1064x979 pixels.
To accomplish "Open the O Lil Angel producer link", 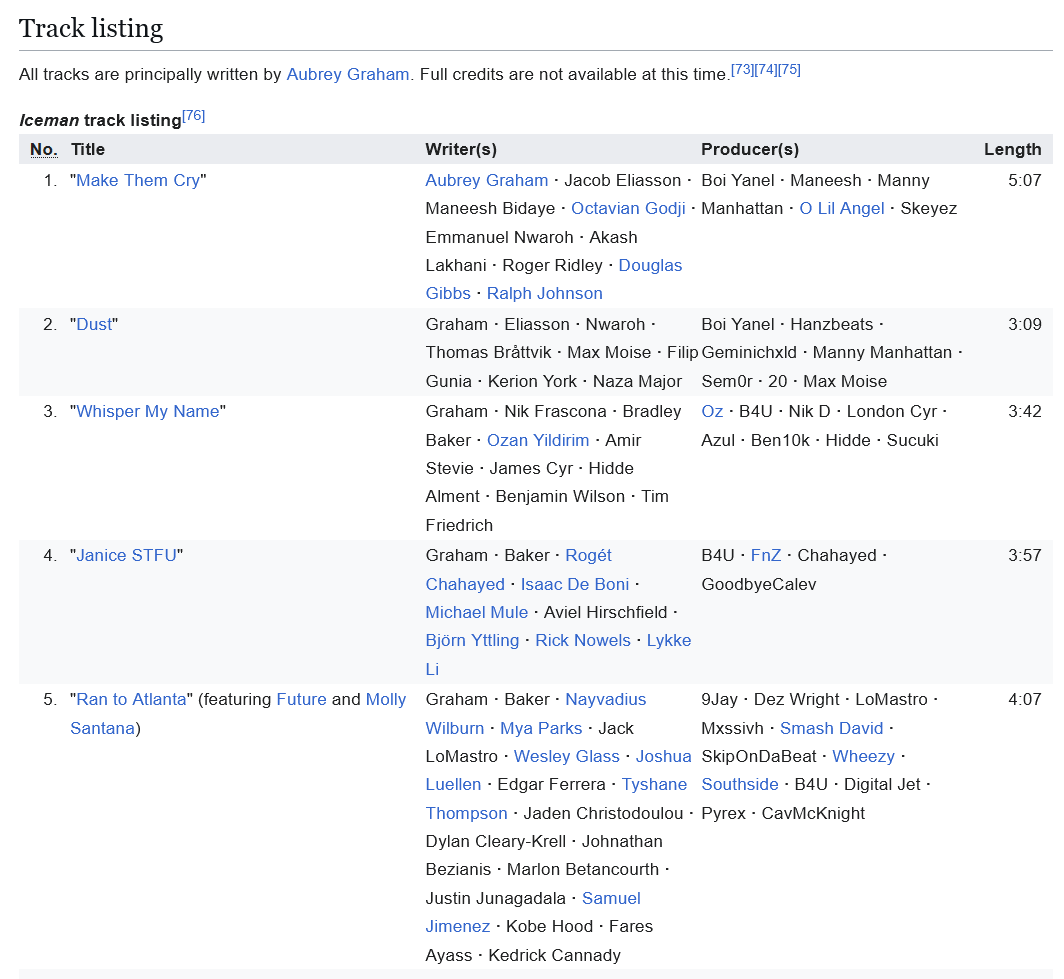I will click(841, 208).
